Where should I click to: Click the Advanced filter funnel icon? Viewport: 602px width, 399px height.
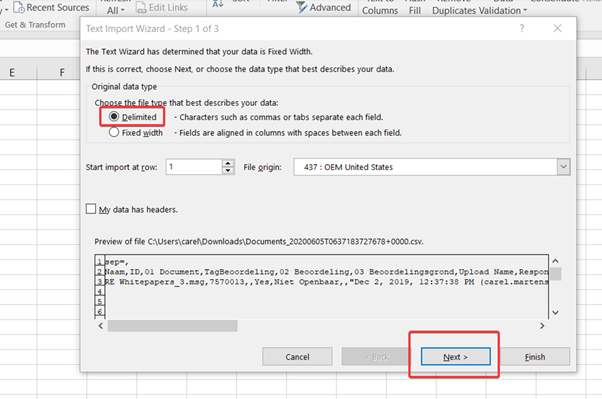[302, 7]
